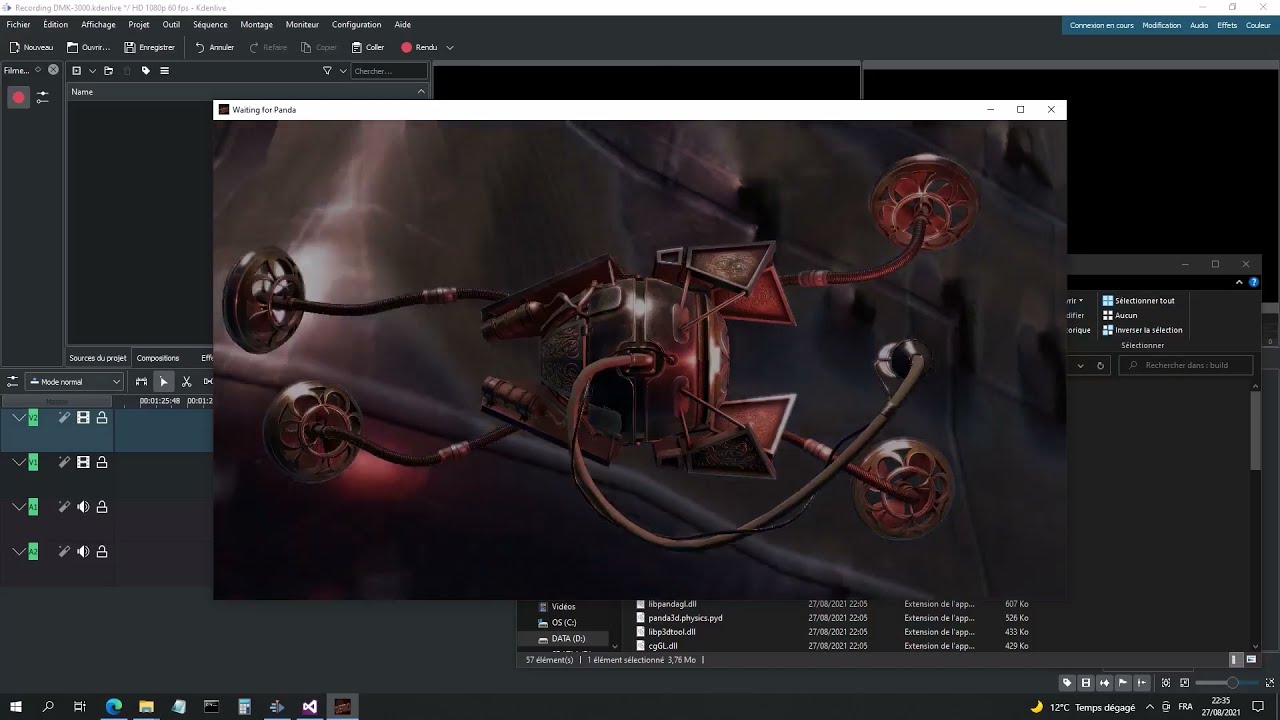This screenshot has height=720, width=1280.
Task: Expand the filter options dropdown arrow
Action: coord(343,71)
